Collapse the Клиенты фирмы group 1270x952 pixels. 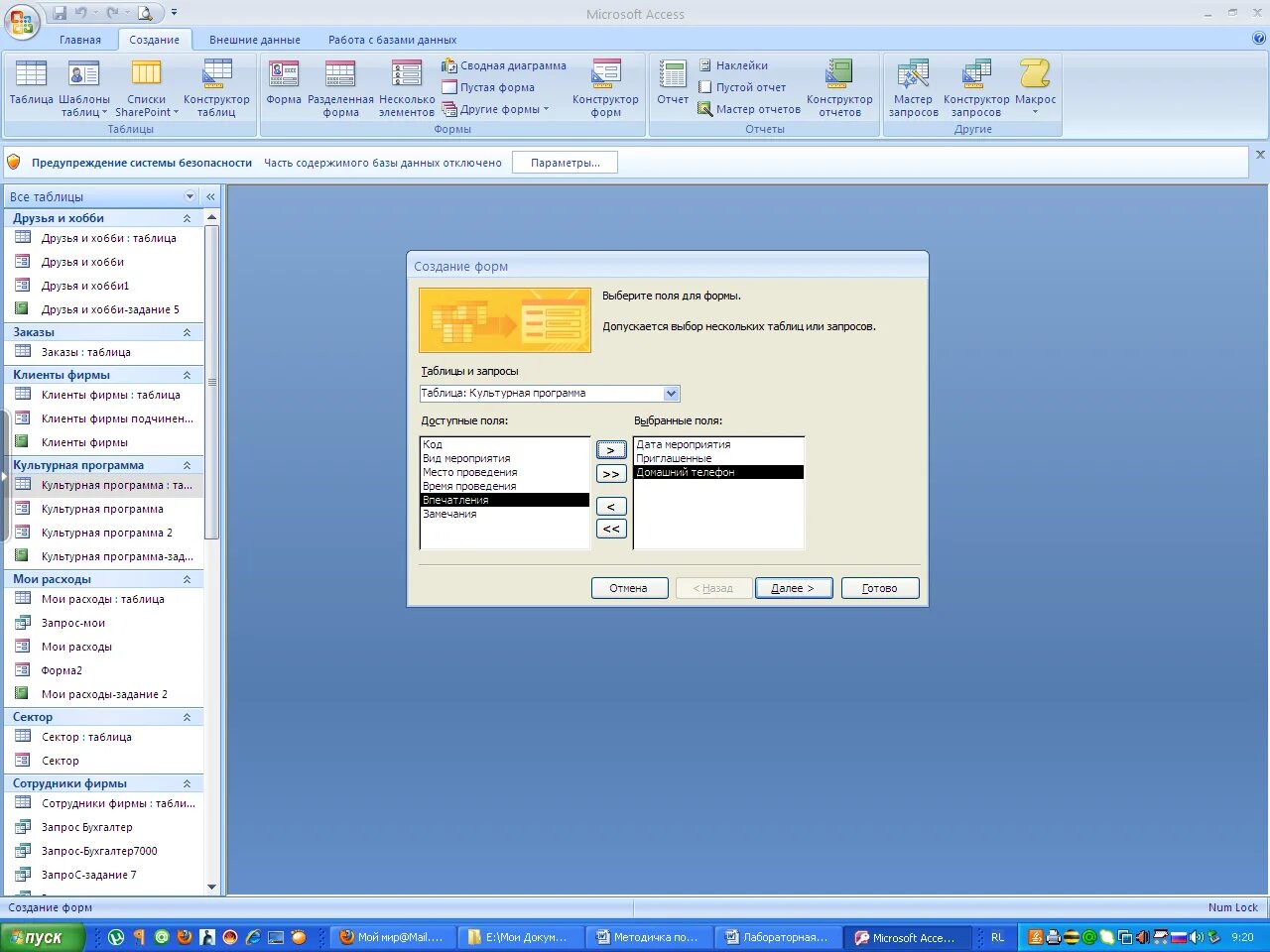[x=187, y=375]
